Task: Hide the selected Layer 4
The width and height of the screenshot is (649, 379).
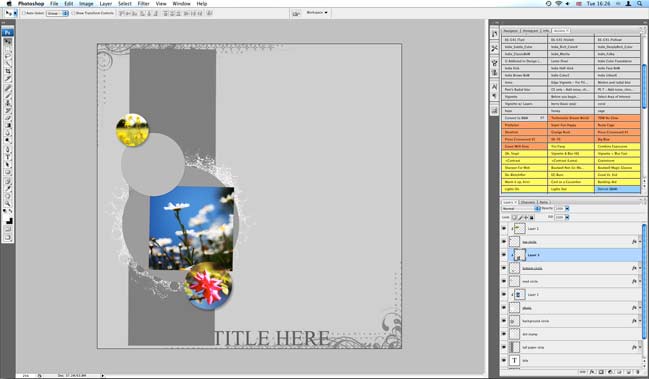Action: 504,255
